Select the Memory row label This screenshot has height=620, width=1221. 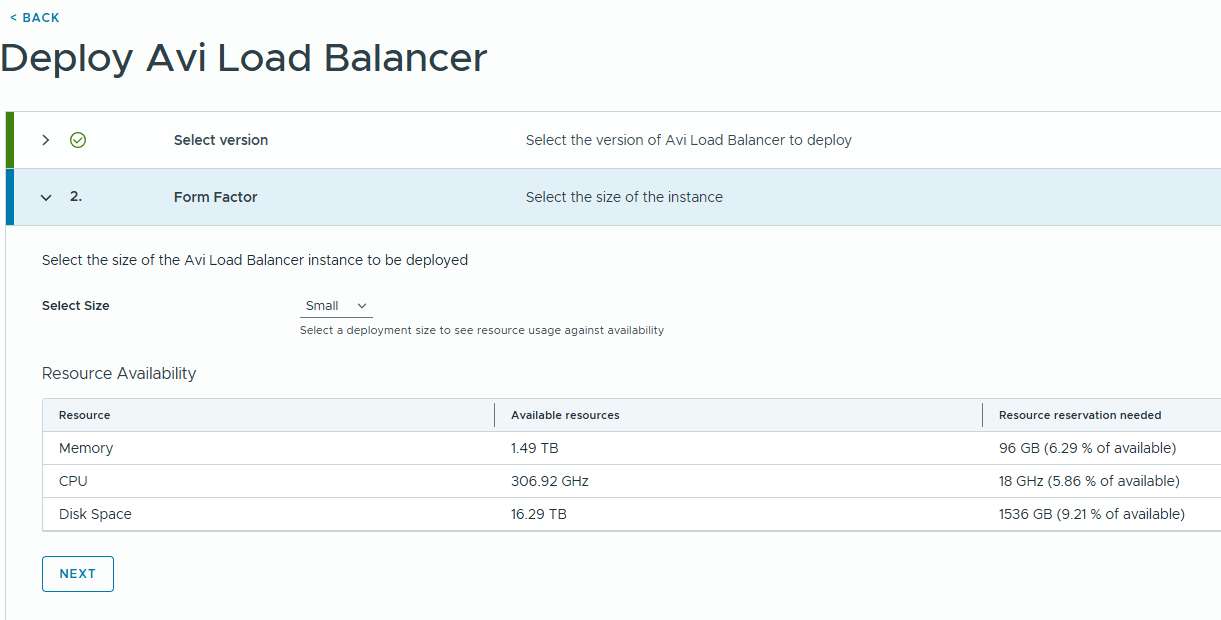tap(86, 448)
